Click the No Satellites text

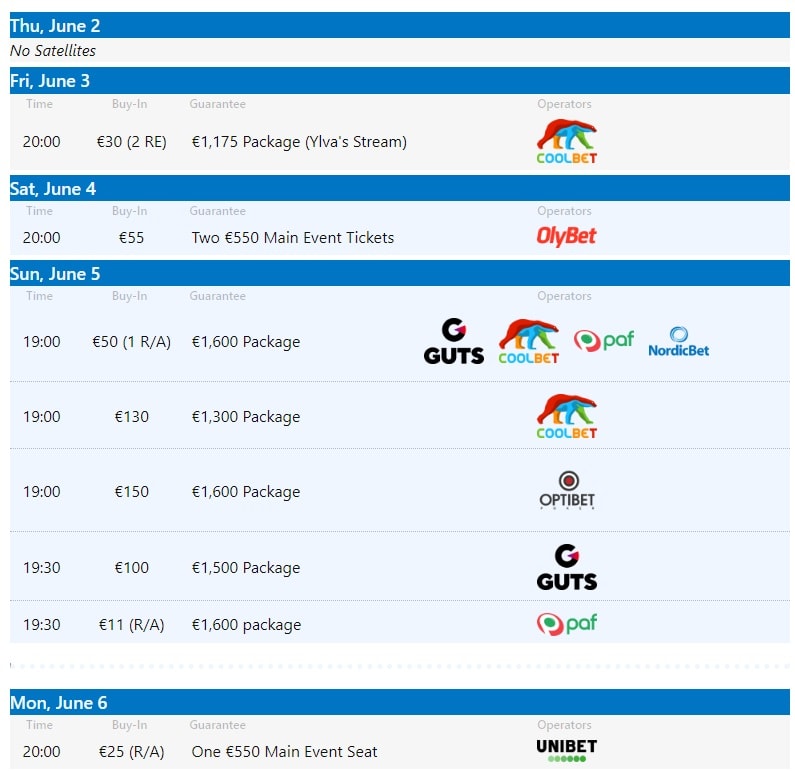(x=53, y=51)
